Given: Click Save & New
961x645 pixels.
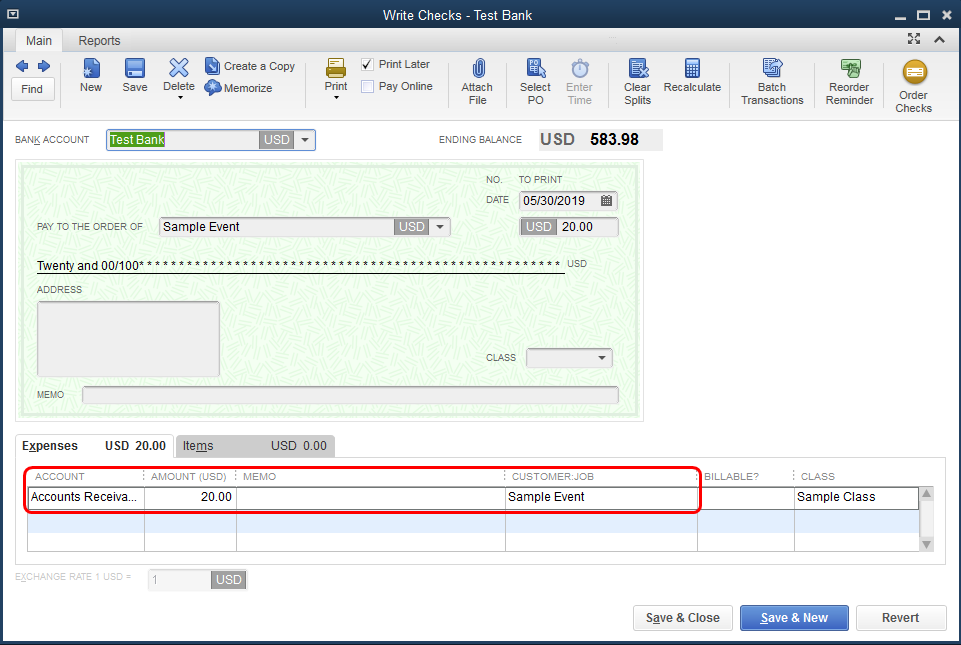Looking at the screenshot, I should point(794,618).
